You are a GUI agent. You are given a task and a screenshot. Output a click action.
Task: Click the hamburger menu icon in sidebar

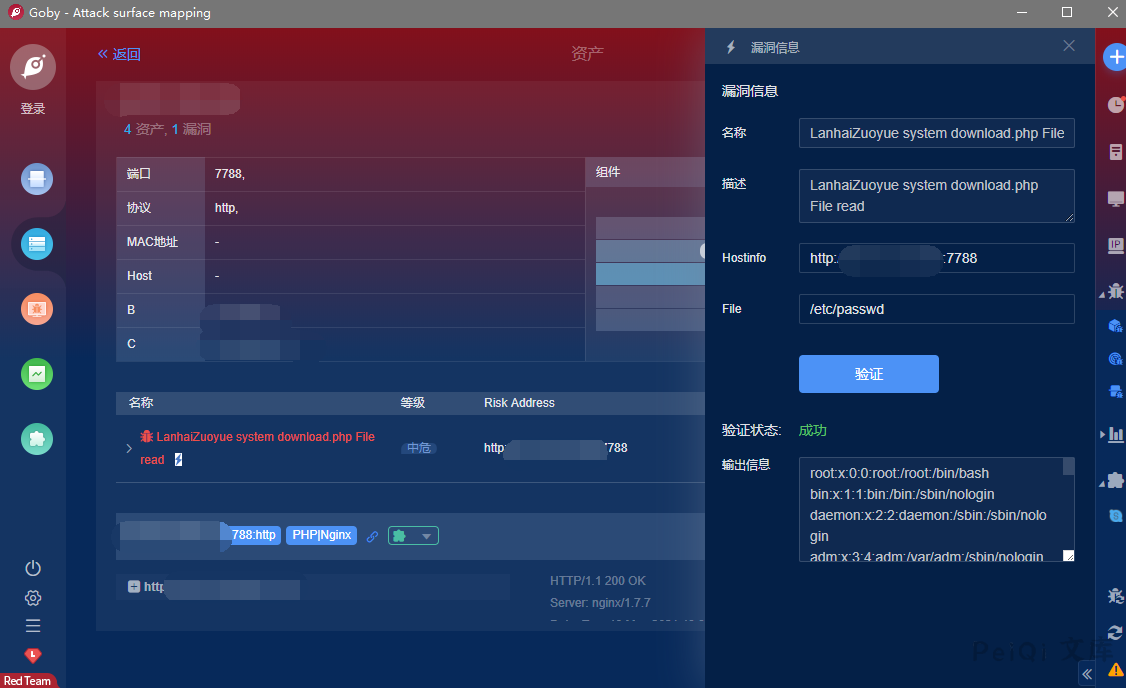[33, 626]
